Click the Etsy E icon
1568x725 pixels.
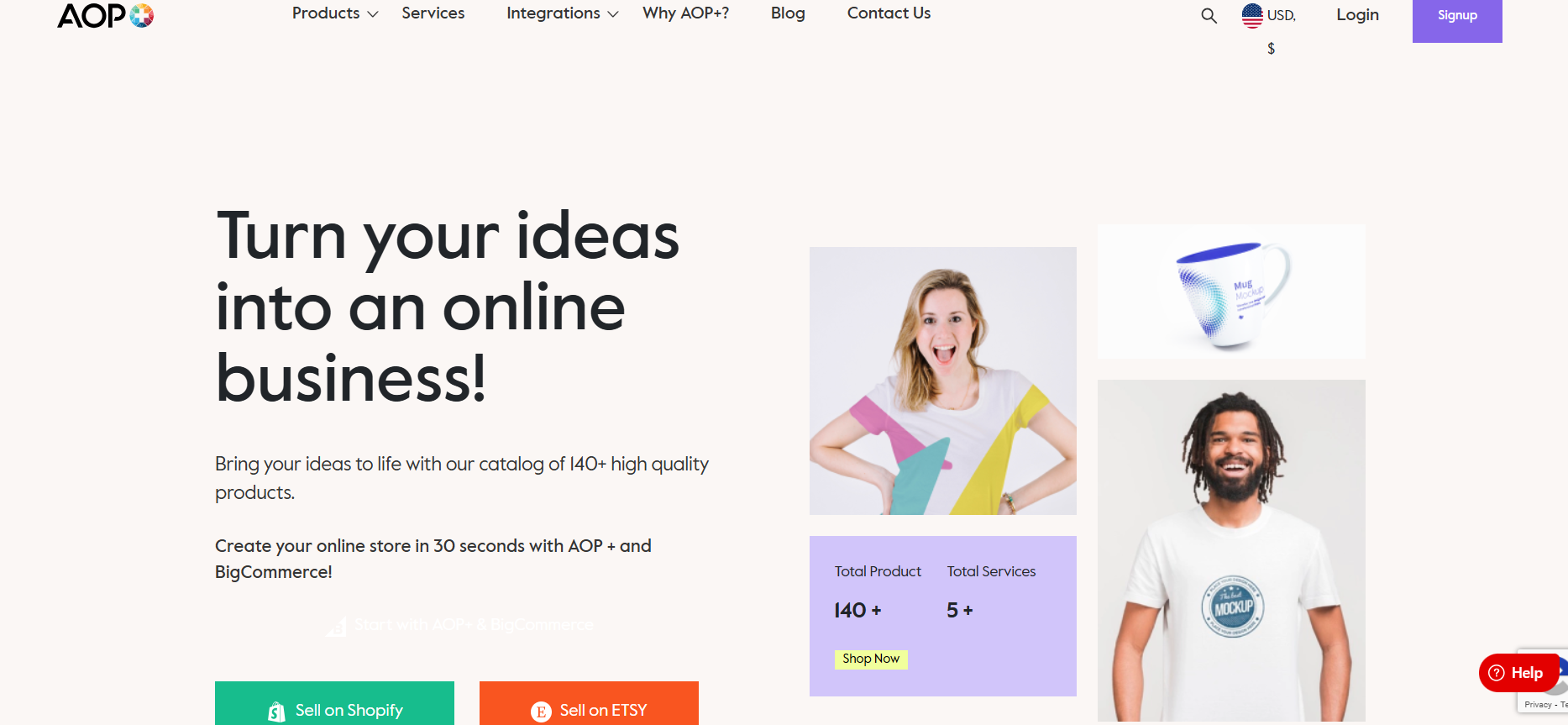(x=541, y=712)
